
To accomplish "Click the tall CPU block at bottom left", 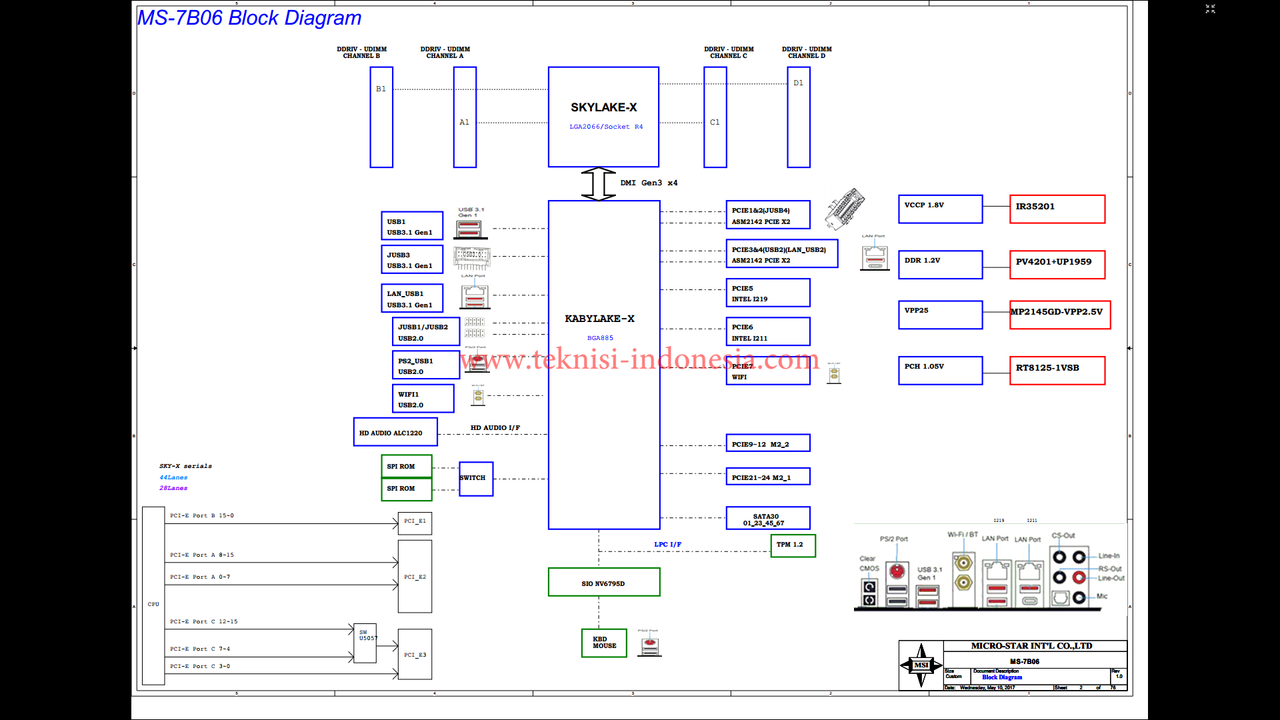I will (x=153, y=596).
